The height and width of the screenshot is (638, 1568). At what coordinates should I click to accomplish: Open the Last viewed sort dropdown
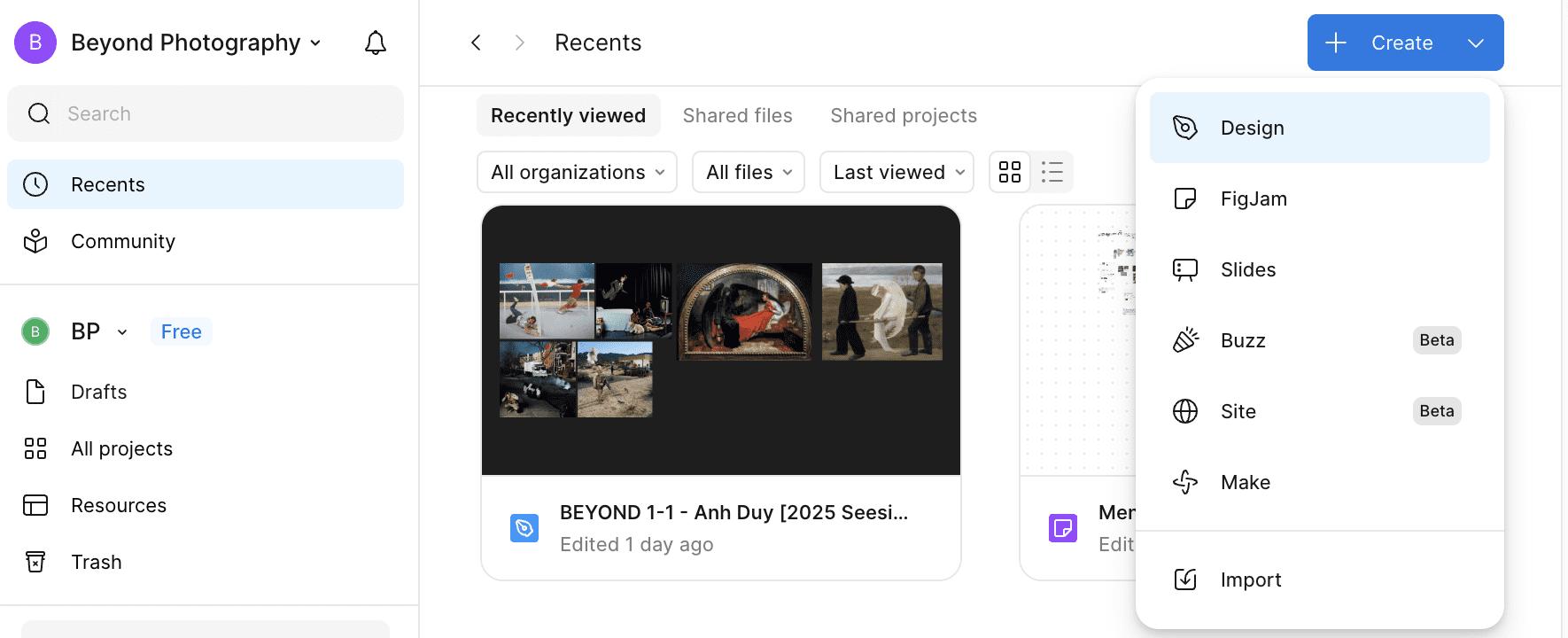897,172
